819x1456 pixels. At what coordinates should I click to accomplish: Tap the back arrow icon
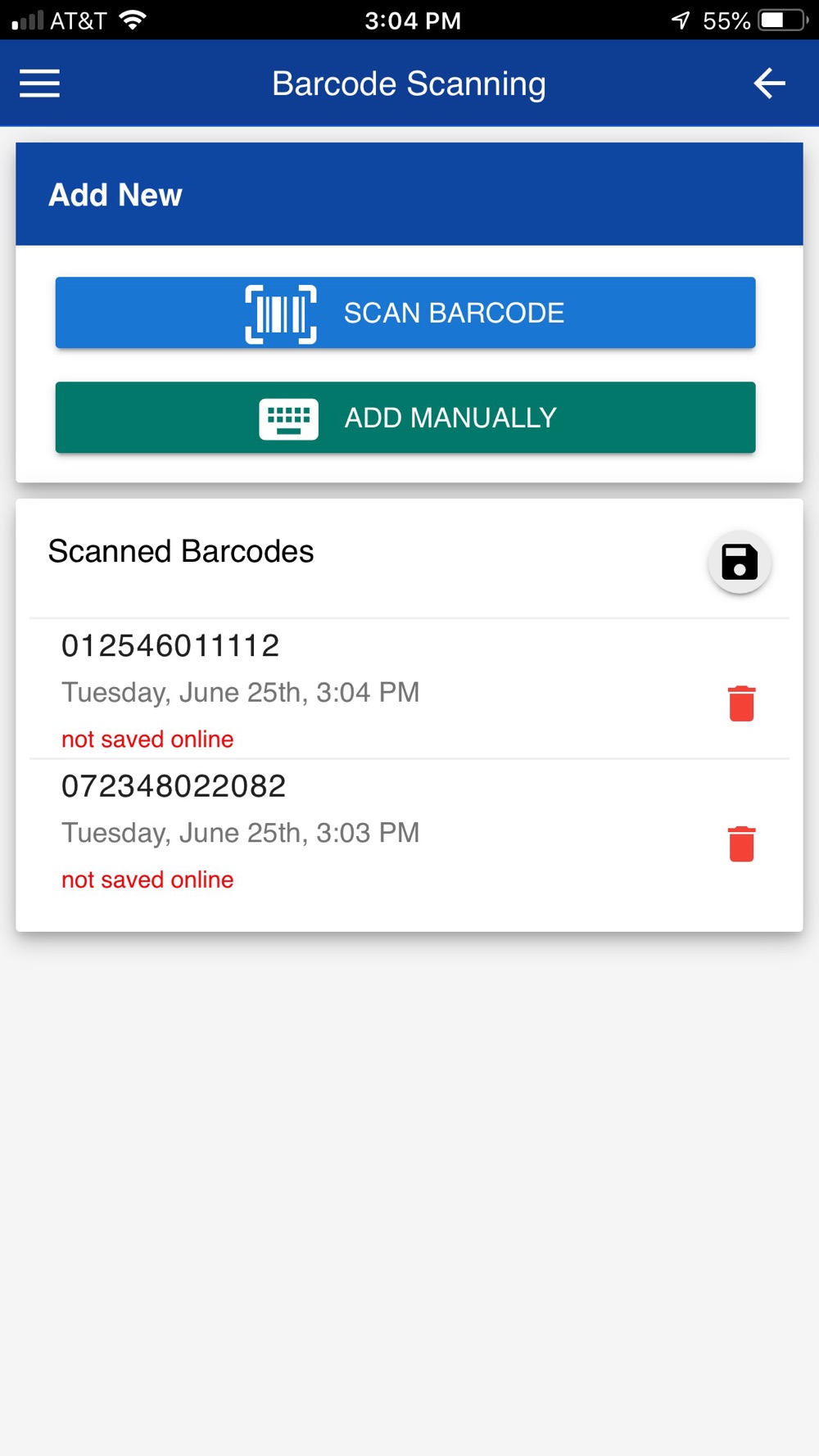tap(769, 84)
